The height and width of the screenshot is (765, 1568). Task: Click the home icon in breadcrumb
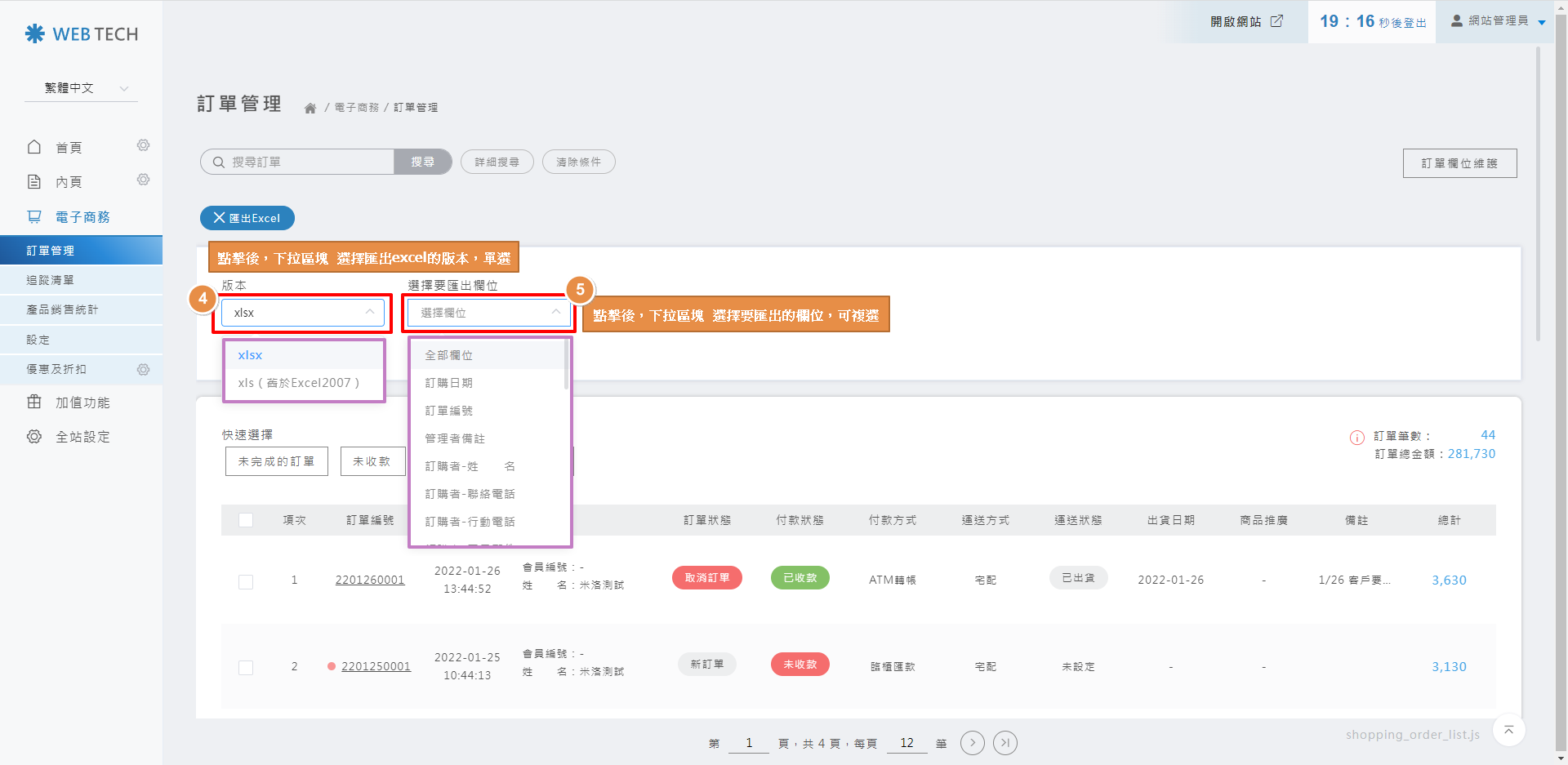coord(310,109)
